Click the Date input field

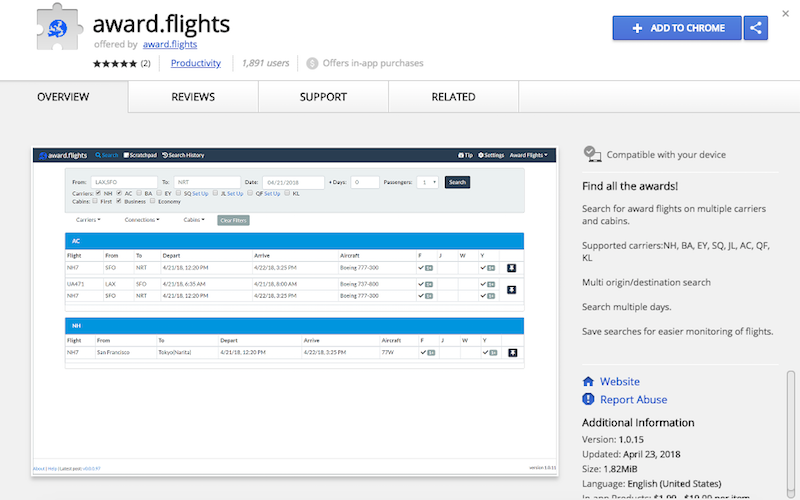tap(293, 182)
